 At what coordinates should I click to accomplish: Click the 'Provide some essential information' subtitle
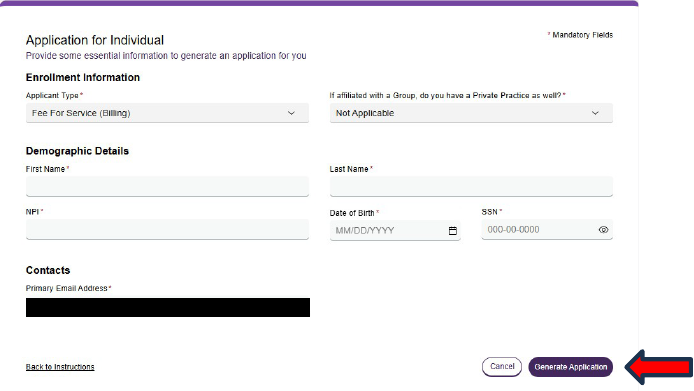point(166,56)
